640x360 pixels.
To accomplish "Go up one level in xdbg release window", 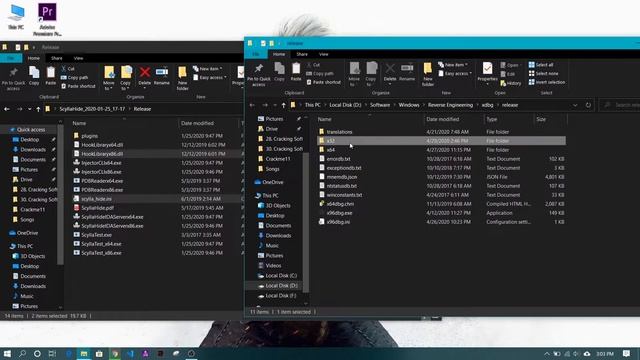I will 283,105.
